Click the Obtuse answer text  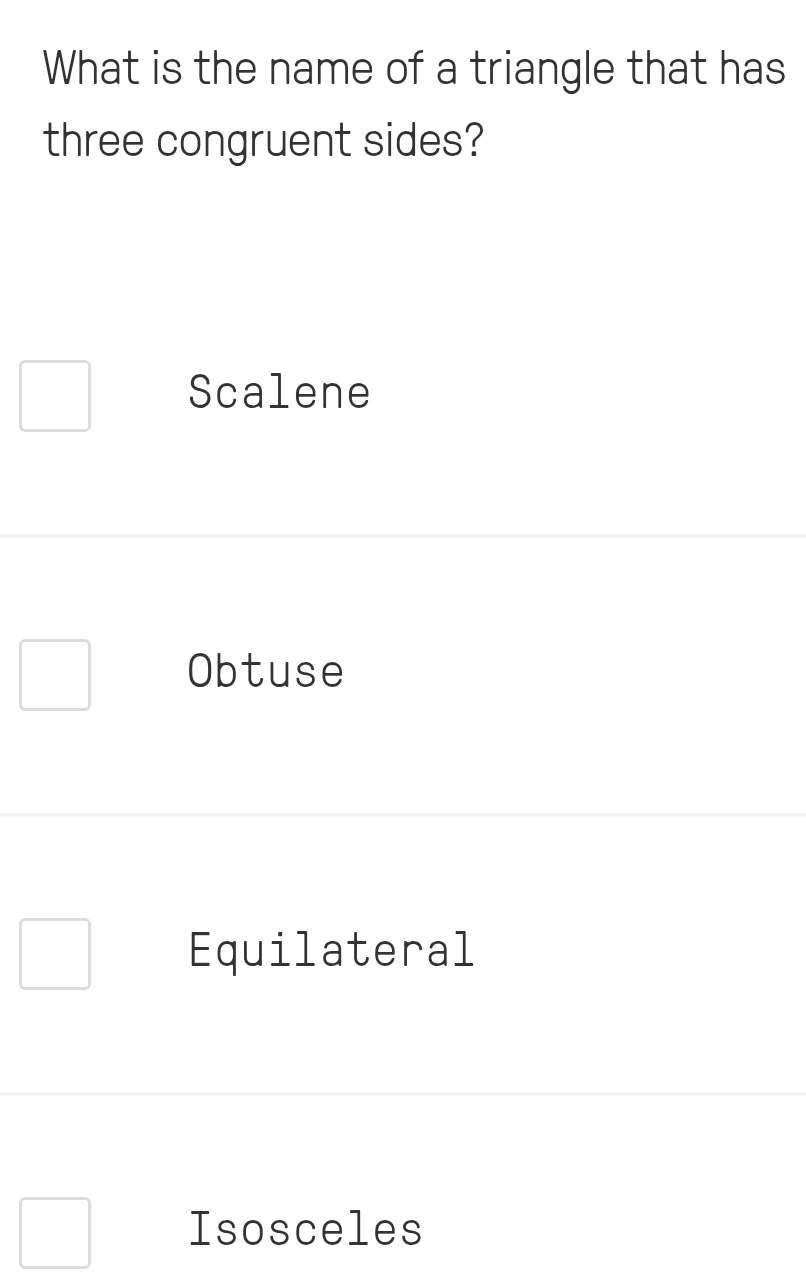pos(266,672)
